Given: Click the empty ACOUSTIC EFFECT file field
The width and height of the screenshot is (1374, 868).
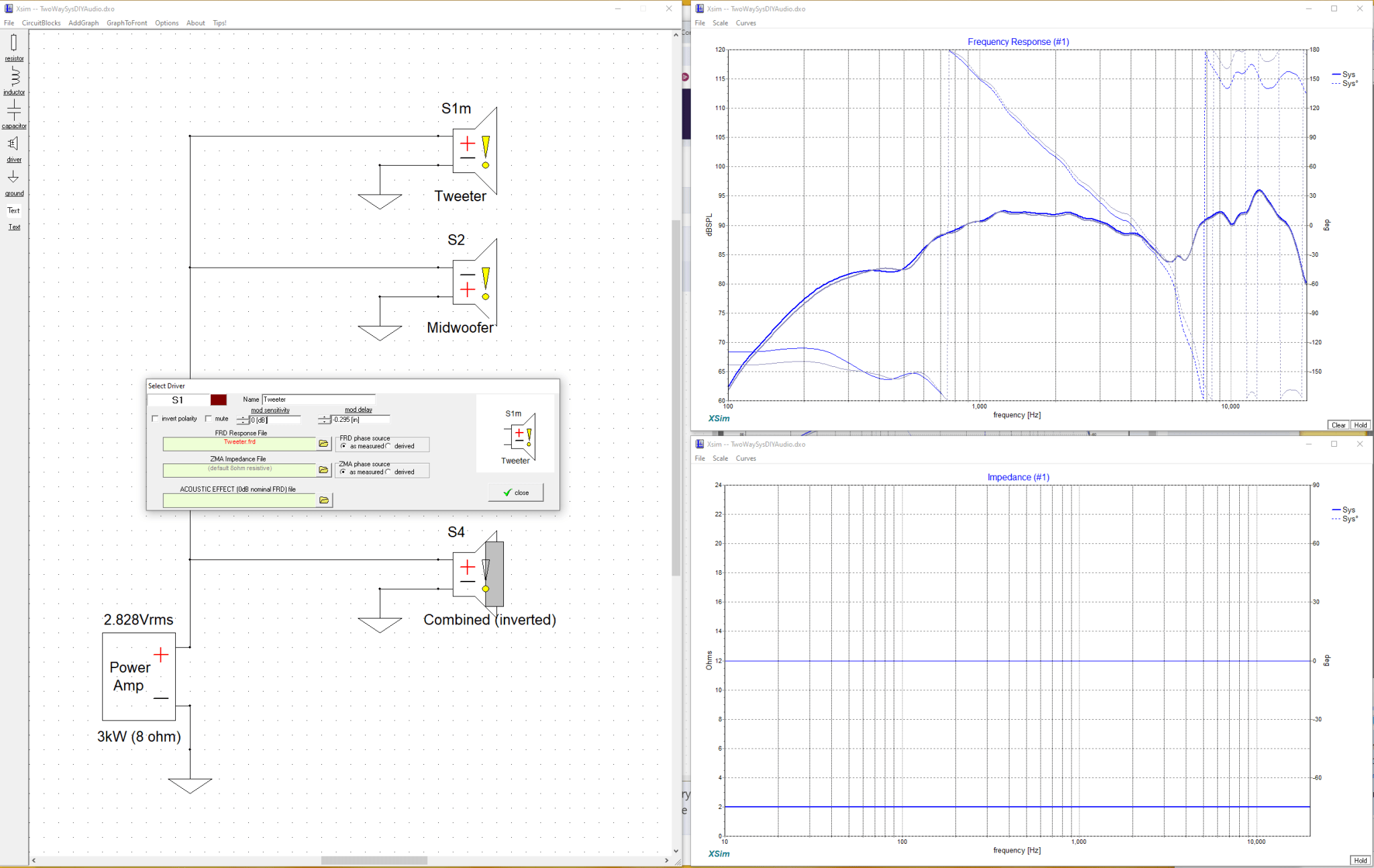Looking at the screenshot, I should click(240, 500).
